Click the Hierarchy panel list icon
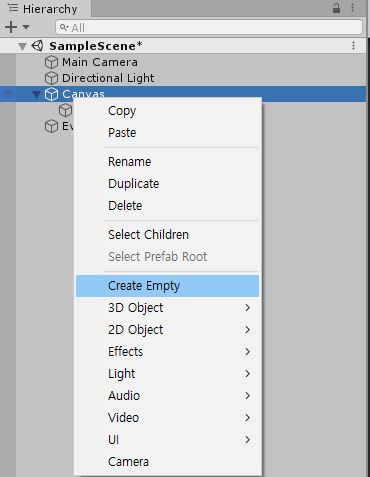 tap(13, 8)
